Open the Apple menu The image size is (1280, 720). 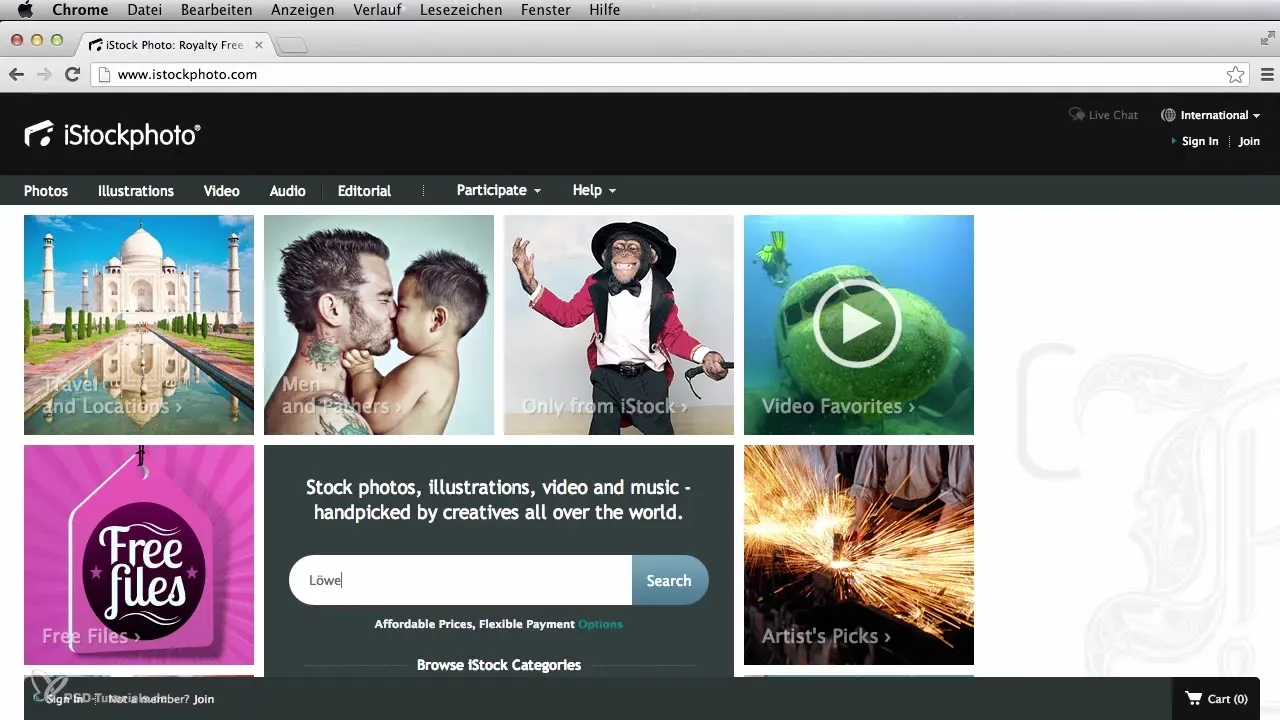coord(26,10)
